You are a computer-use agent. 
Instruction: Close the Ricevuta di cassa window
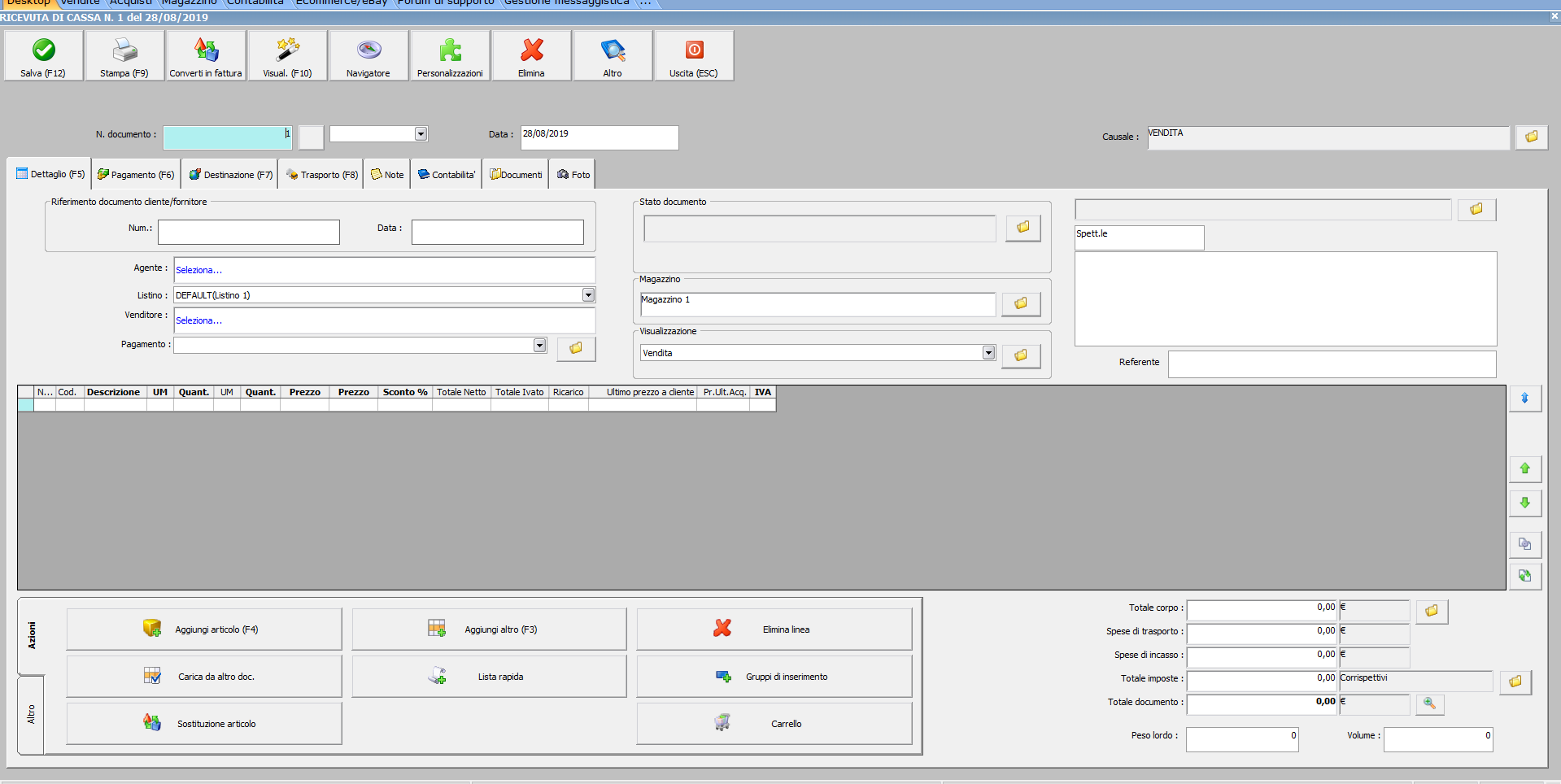point(1554,16)
